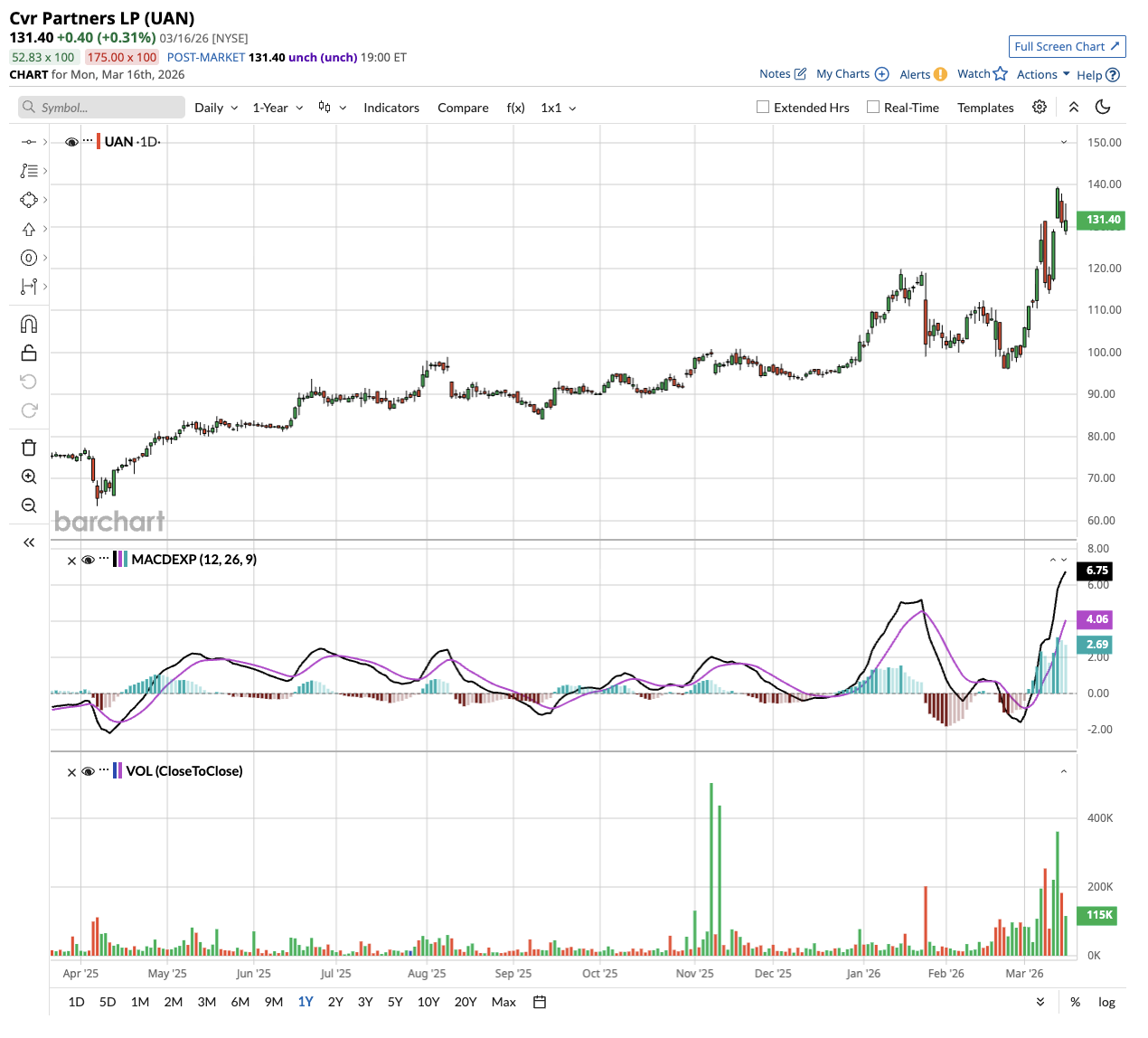Viewport: 1148px width, 1038px height.
Task: Click the 115K volume axis label
Action: click(x=1099, y=915)
